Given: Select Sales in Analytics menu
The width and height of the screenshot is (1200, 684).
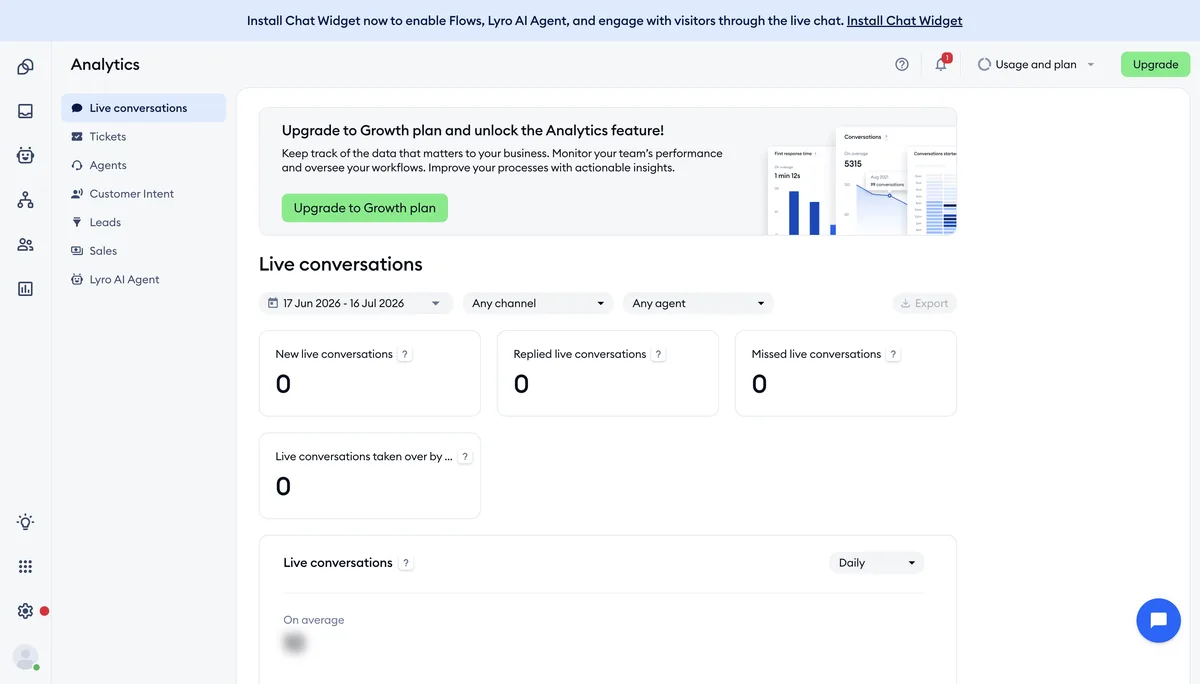Looking at the screenshot, I should [x=143, y=251].
